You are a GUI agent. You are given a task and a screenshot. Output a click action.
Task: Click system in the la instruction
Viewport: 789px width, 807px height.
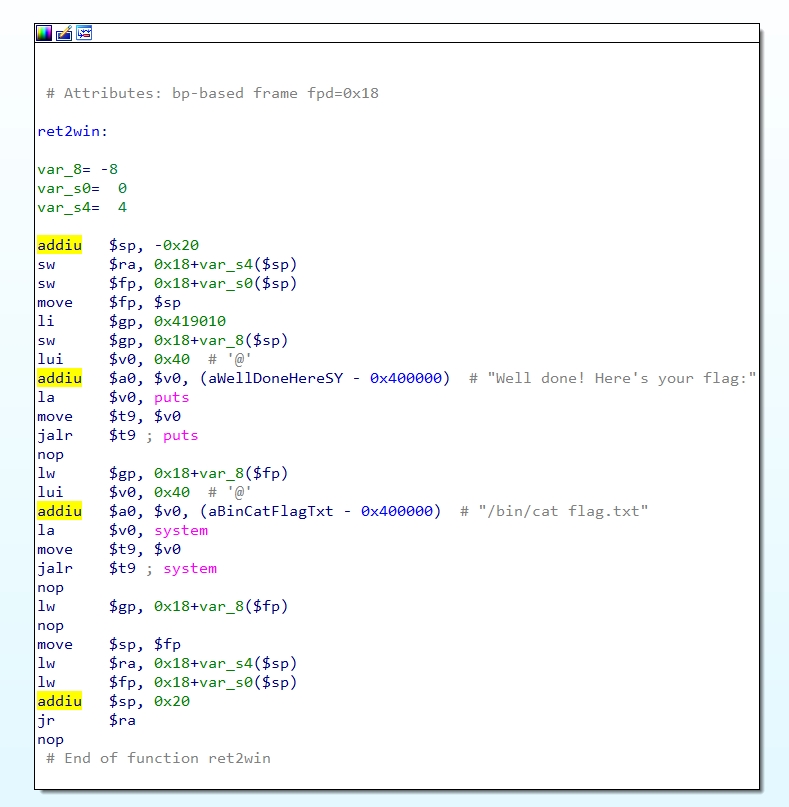tap(180, 530)
